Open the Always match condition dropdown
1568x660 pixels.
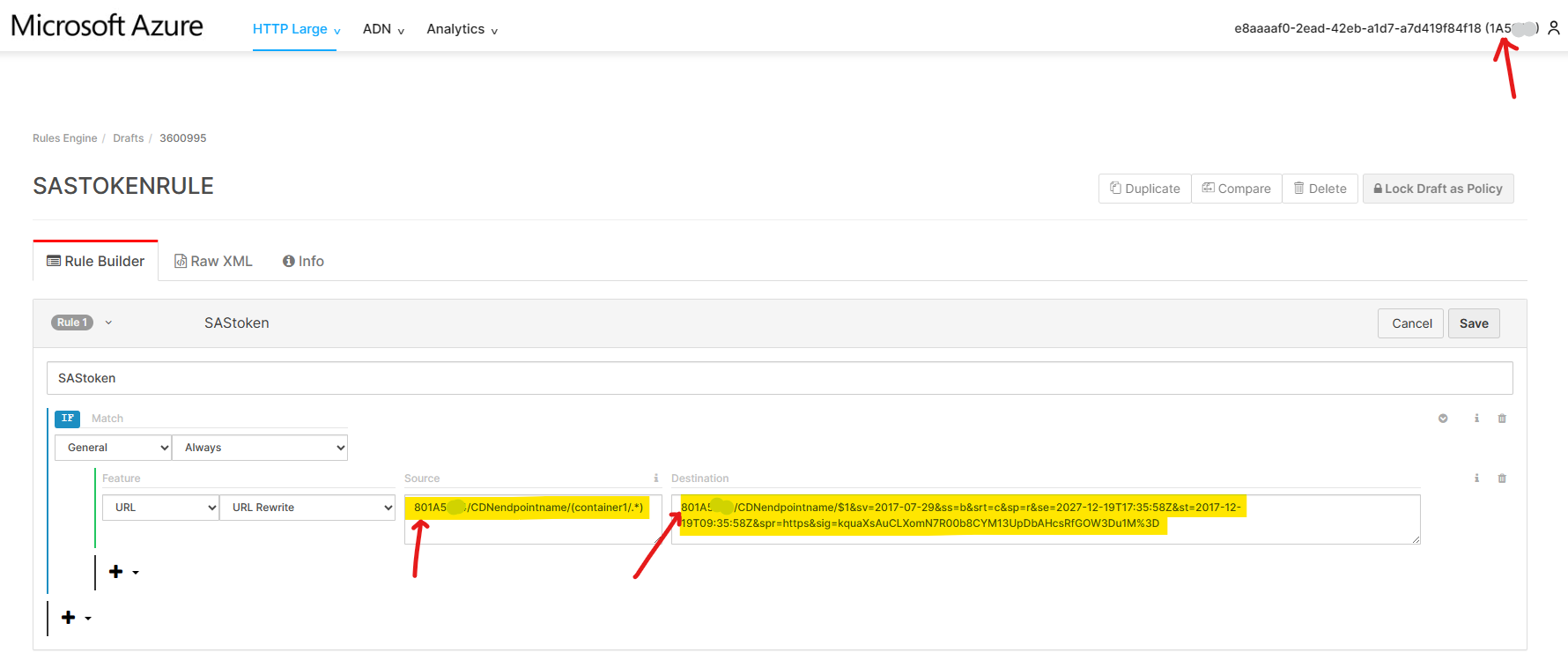(260, 448)
